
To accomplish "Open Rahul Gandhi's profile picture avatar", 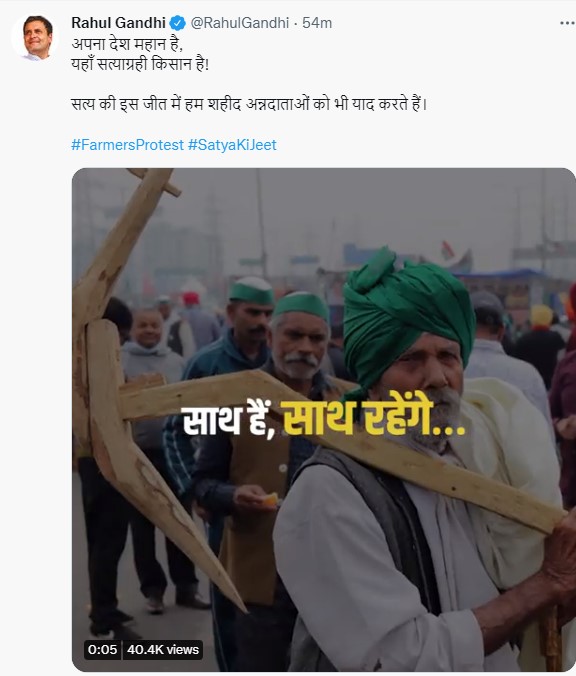I will point(35,38).
